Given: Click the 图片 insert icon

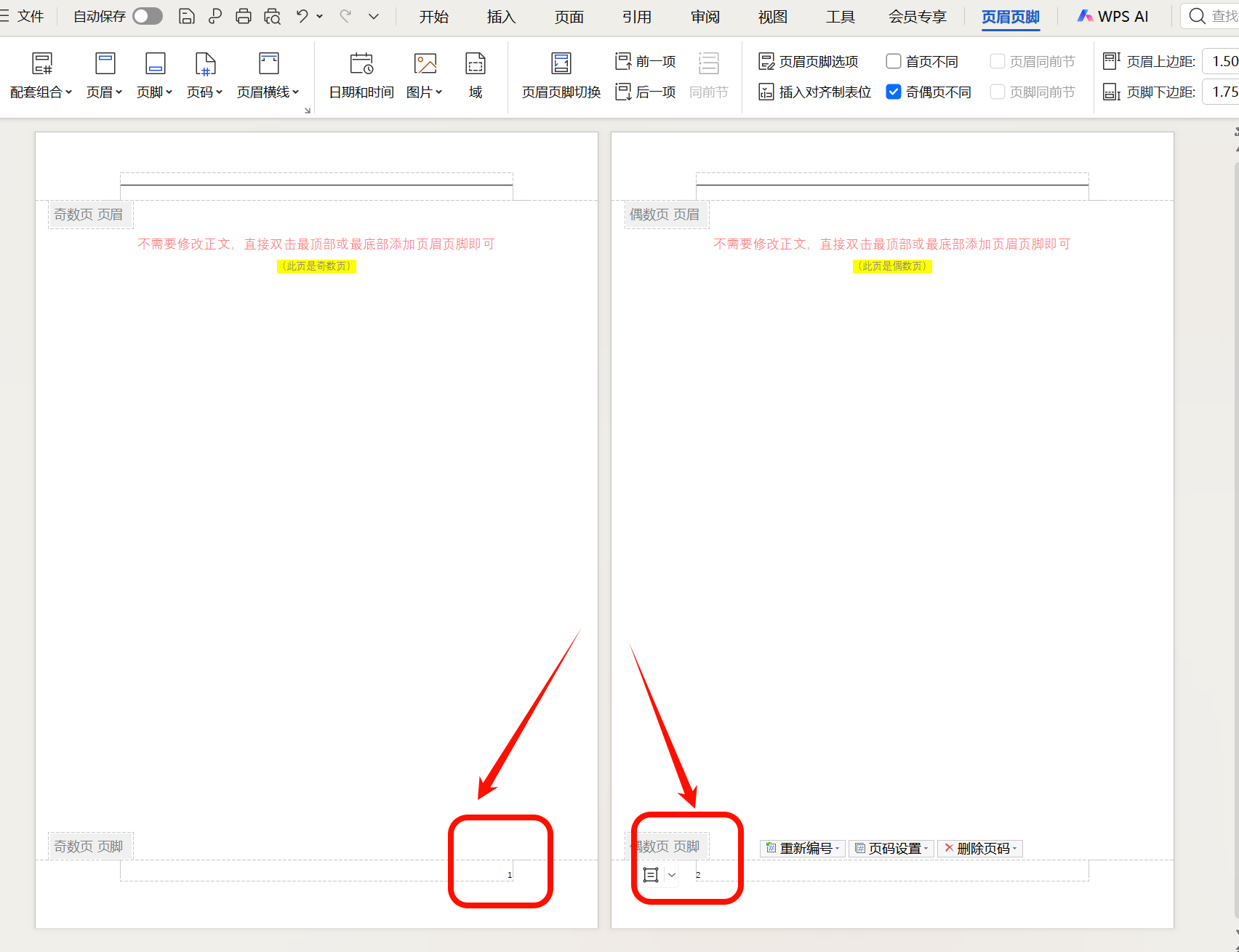Looking at the screenshot, I should point(425,63).
